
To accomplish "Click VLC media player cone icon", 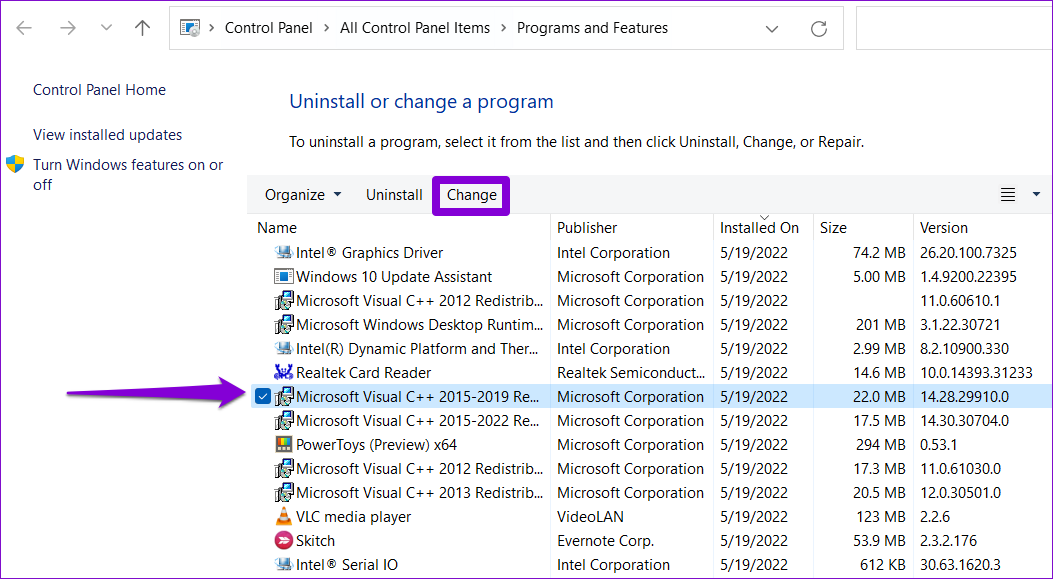I will [284, 517].
